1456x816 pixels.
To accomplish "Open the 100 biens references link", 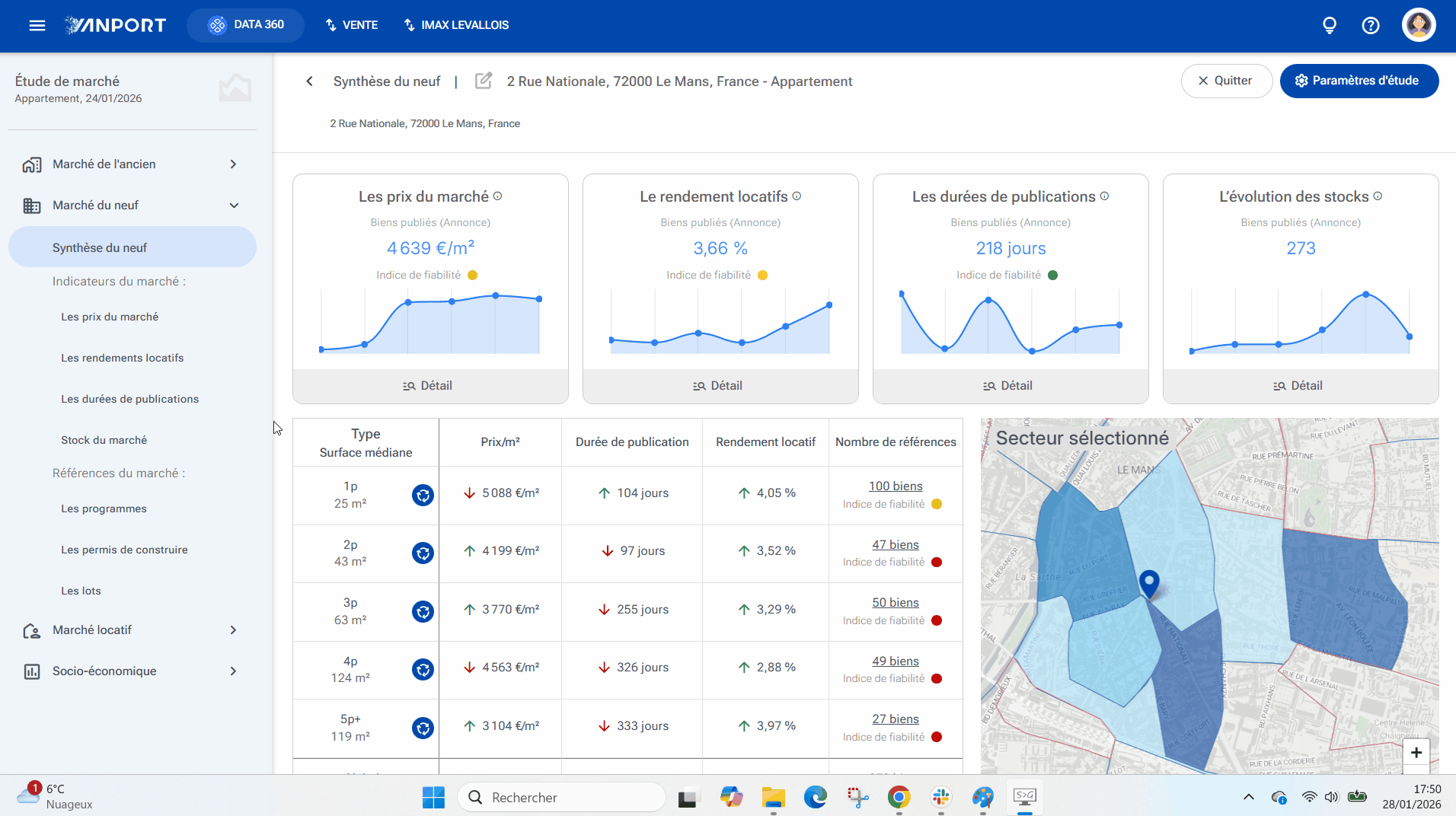I will tap(896, 486).
